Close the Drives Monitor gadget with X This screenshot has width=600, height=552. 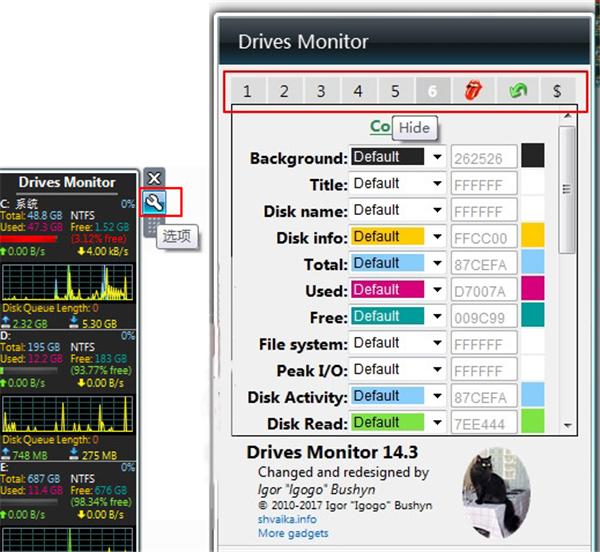(x=154, y=178)
